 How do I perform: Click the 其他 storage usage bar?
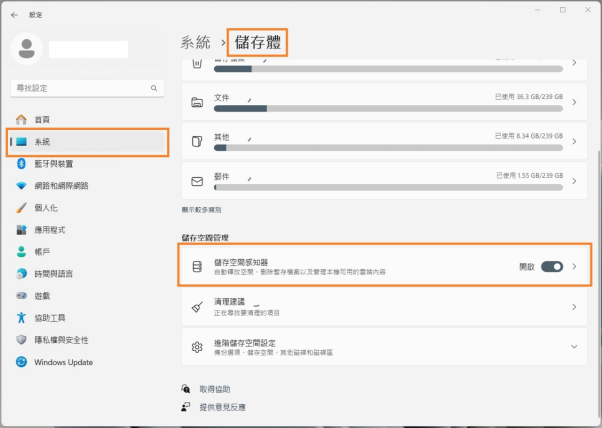point(389,148)
